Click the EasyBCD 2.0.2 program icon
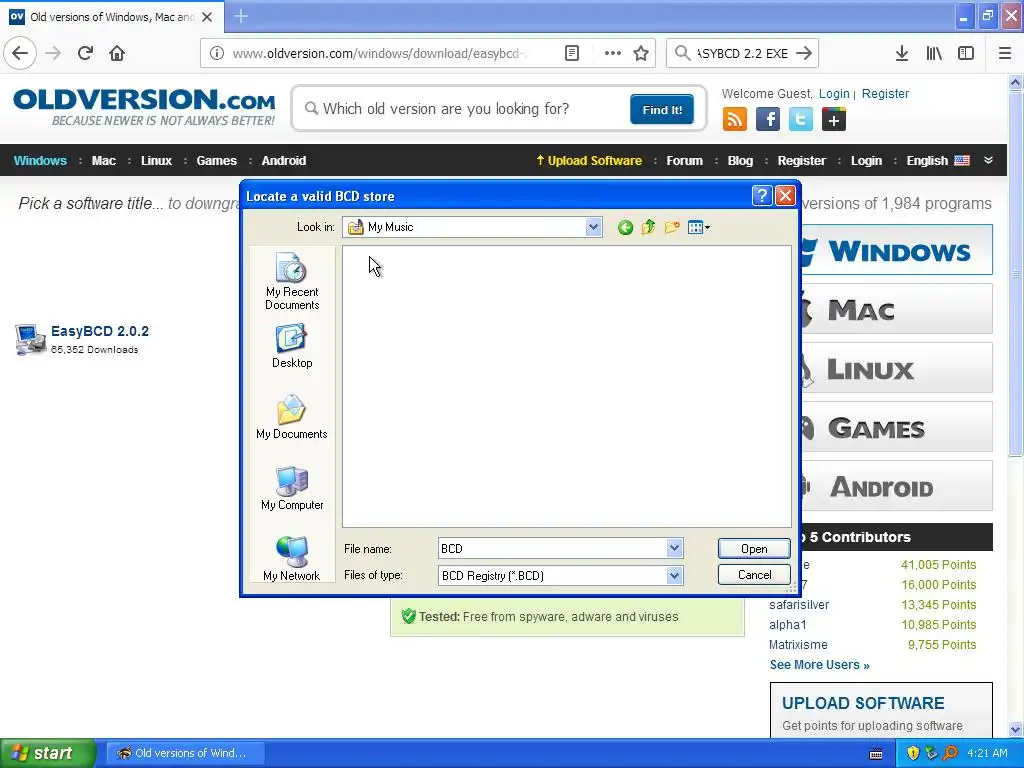Screen dimensions: 1024x768 29,340
